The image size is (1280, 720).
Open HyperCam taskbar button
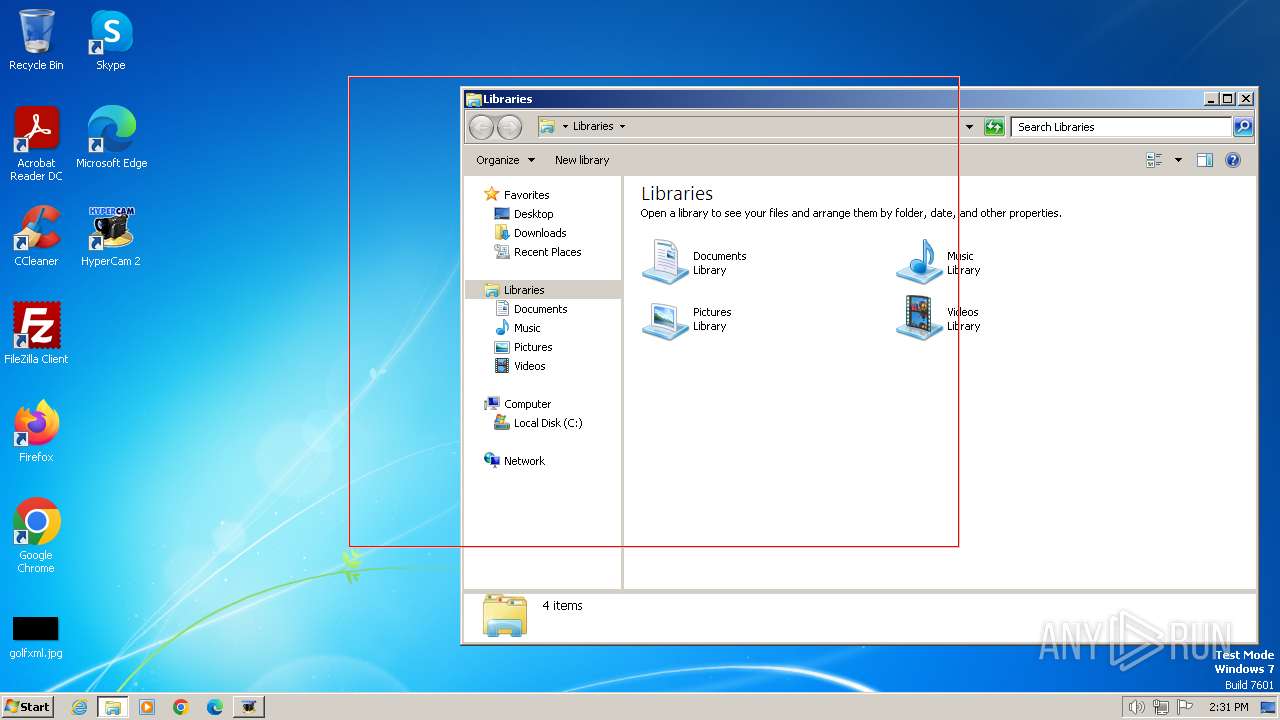(x=249, y=707)
